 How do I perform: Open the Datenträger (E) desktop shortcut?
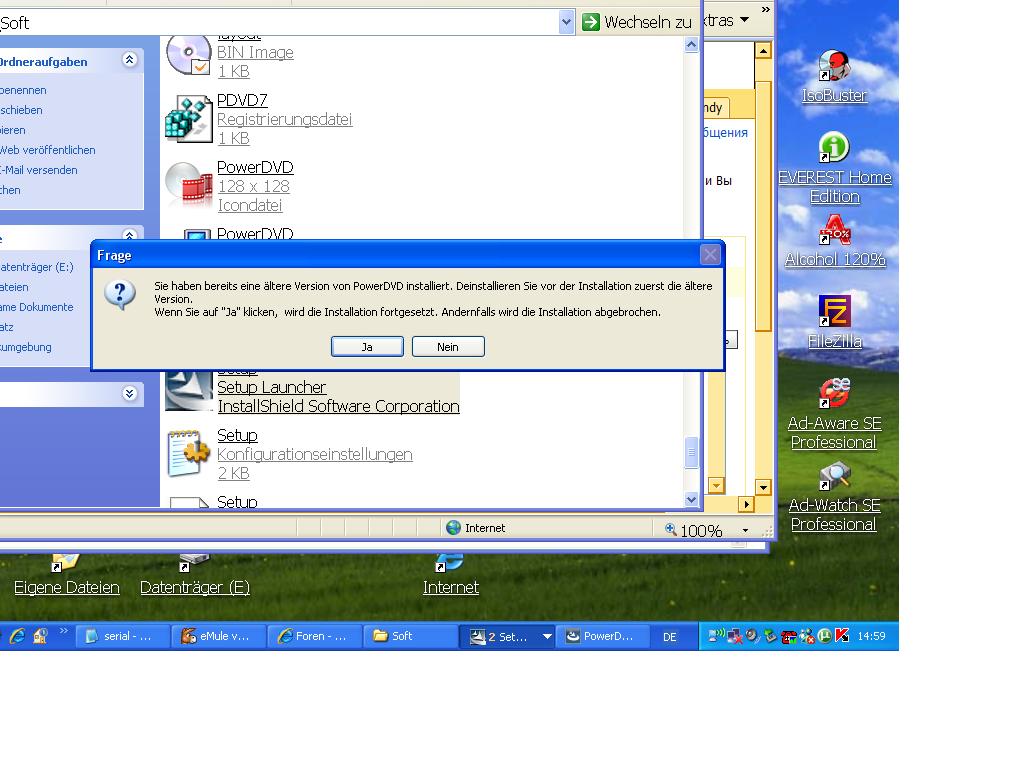click(x=195, y=575)
